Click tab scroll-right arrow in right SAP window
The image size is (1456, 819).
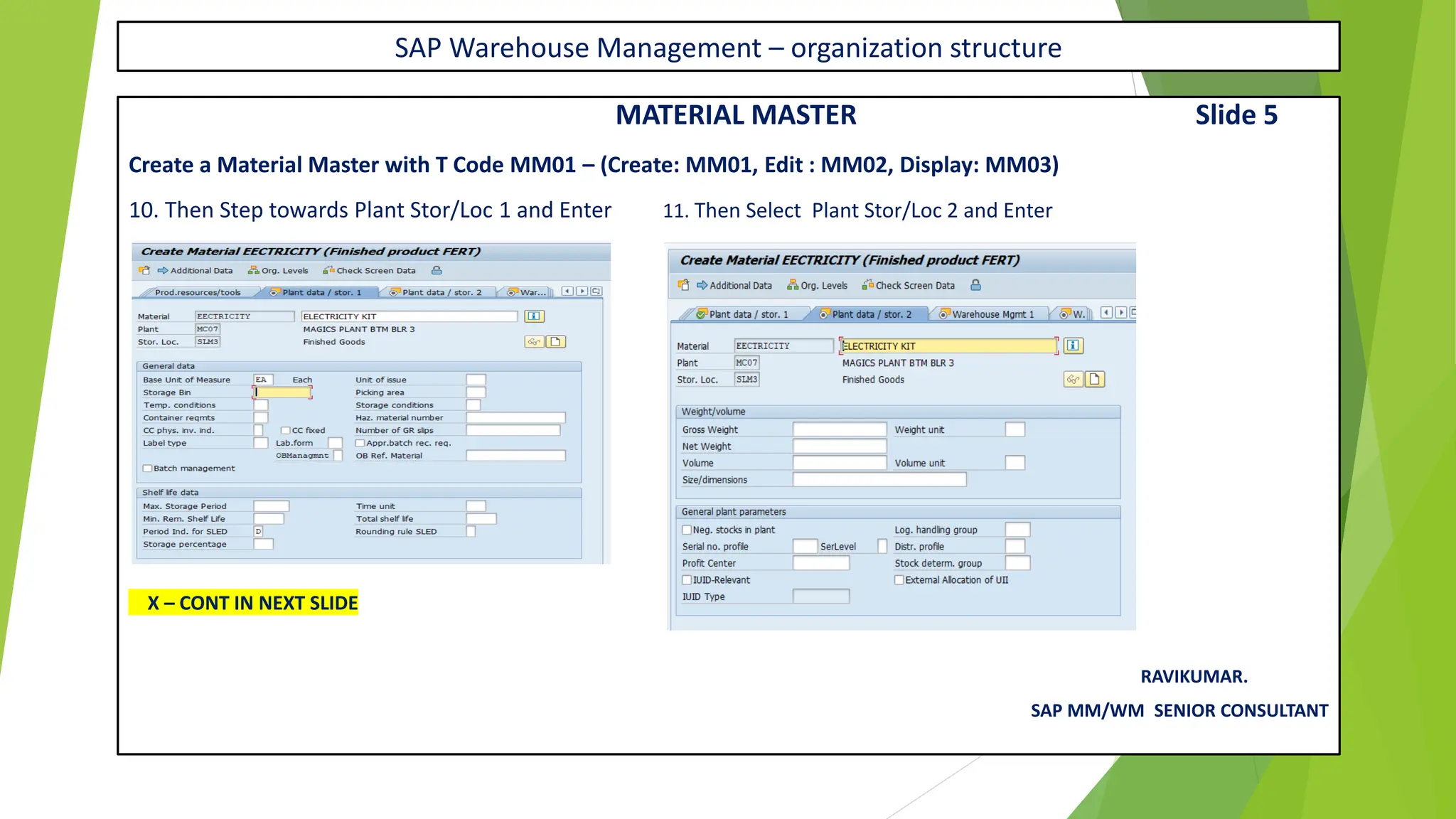(1121, 313)
